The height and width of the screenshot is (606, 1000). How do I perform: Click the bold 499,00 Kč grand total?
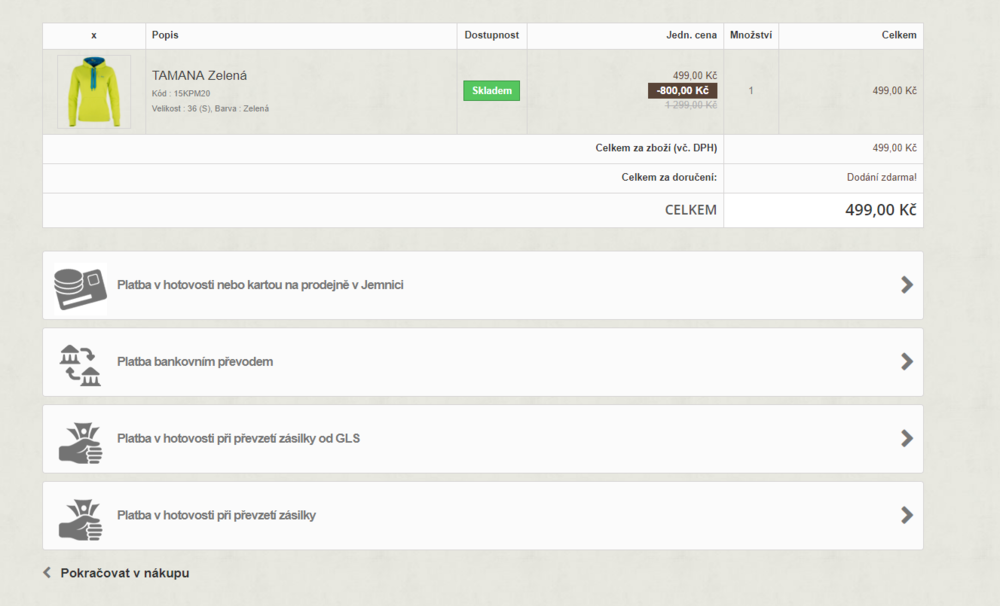coord(881,210)
